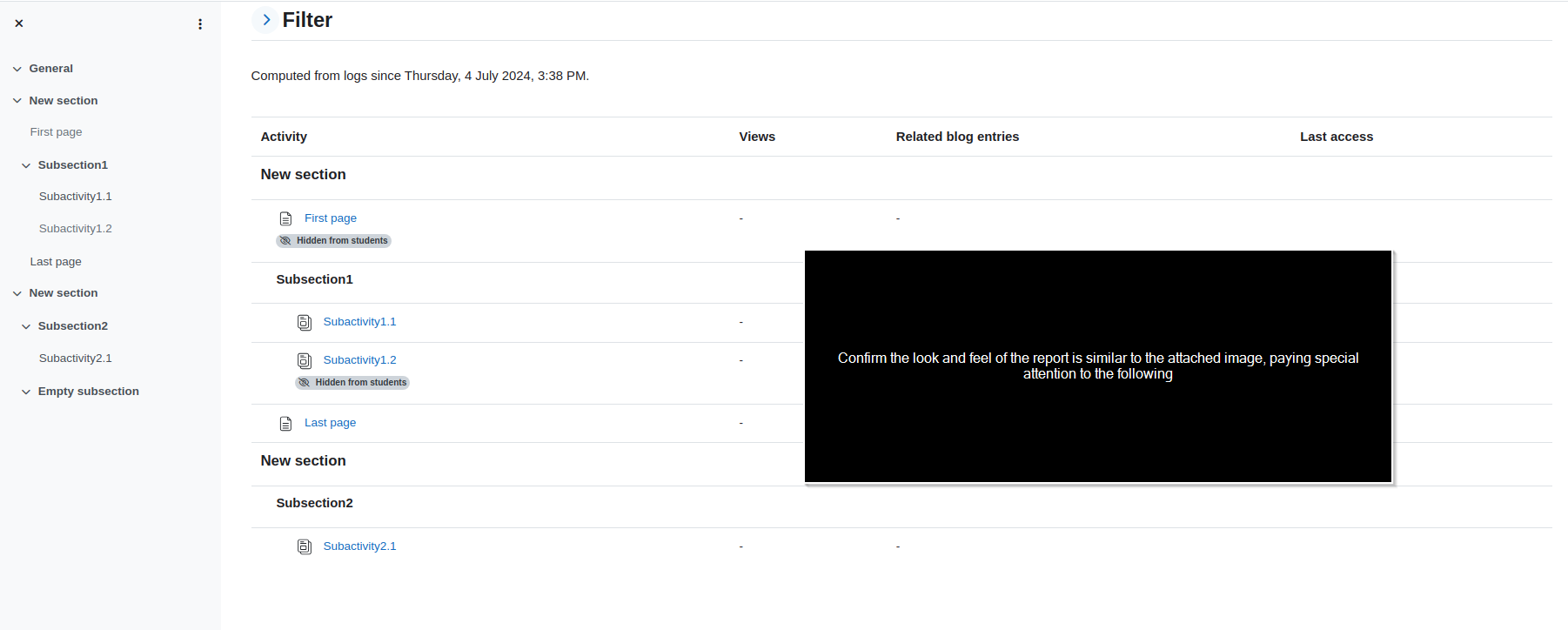The width and height of the screenshot is (1568, 630).
Task: Collapse Empty subsection chevron
Action: click(26, 392)
